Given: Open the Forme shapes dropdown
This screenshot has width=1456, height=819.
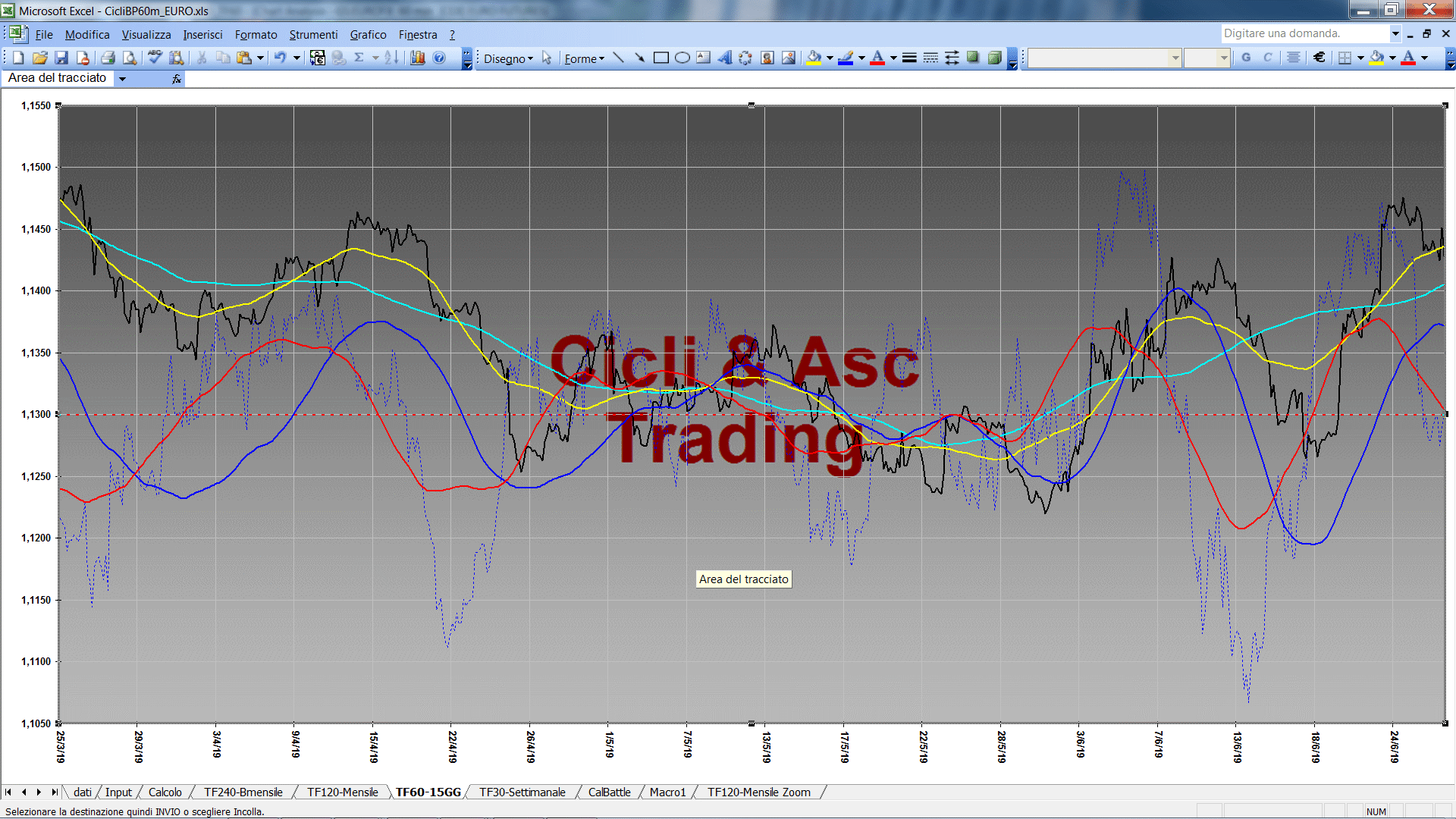Looking at the screenshot, I should coord(584,58).
